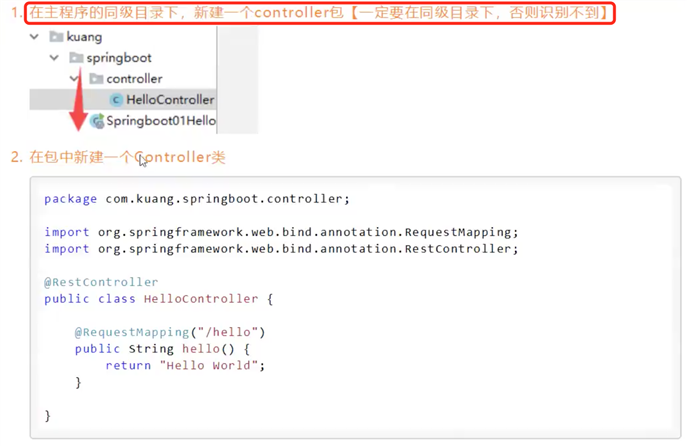Click the @RequestMapping("/hello") annotation
Image resolution: width=687 pixels, height=446 pixels.
coord(170,332)
